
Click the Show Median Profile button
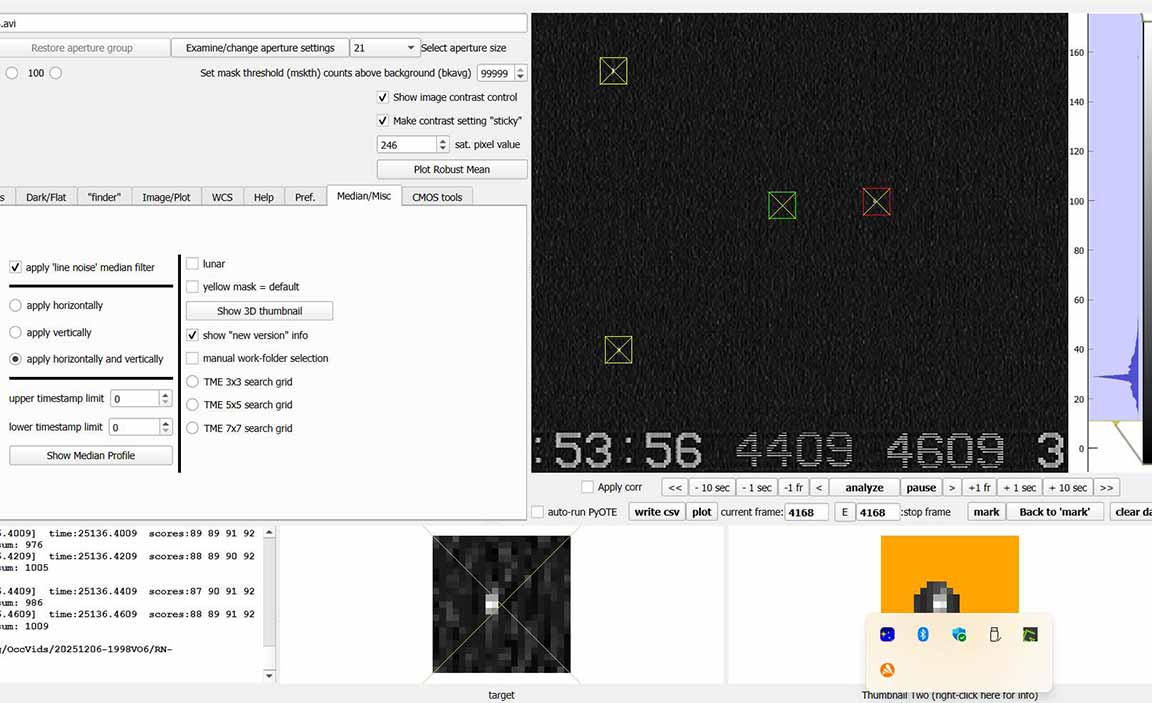(91, 455)
